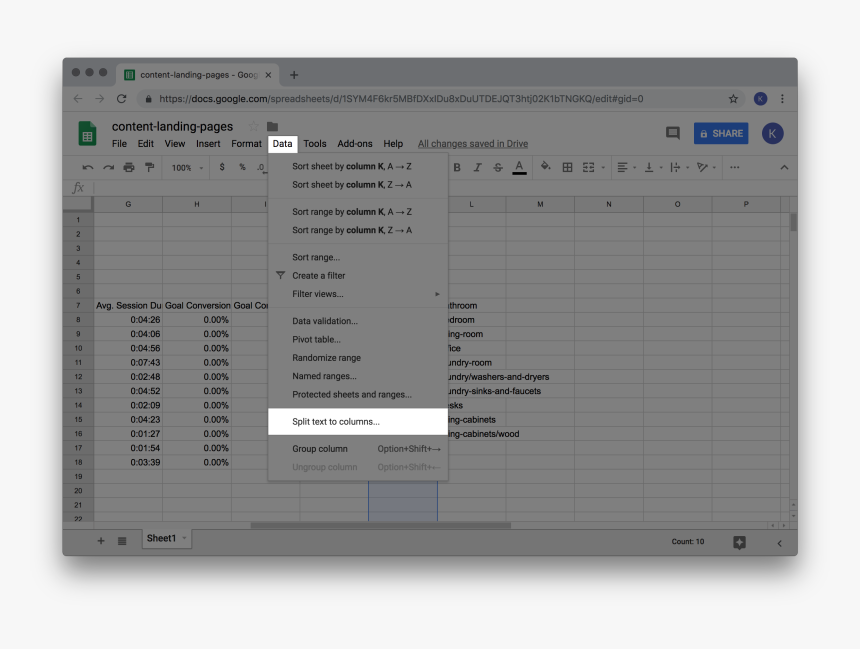Toggle italic formatting
Viewport: 860px width, 649px height.
477,167
